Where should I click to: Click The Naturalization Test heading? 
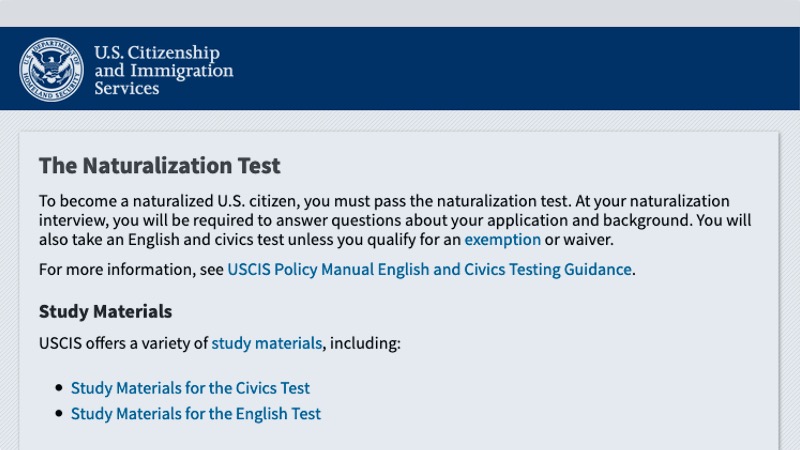160,165
